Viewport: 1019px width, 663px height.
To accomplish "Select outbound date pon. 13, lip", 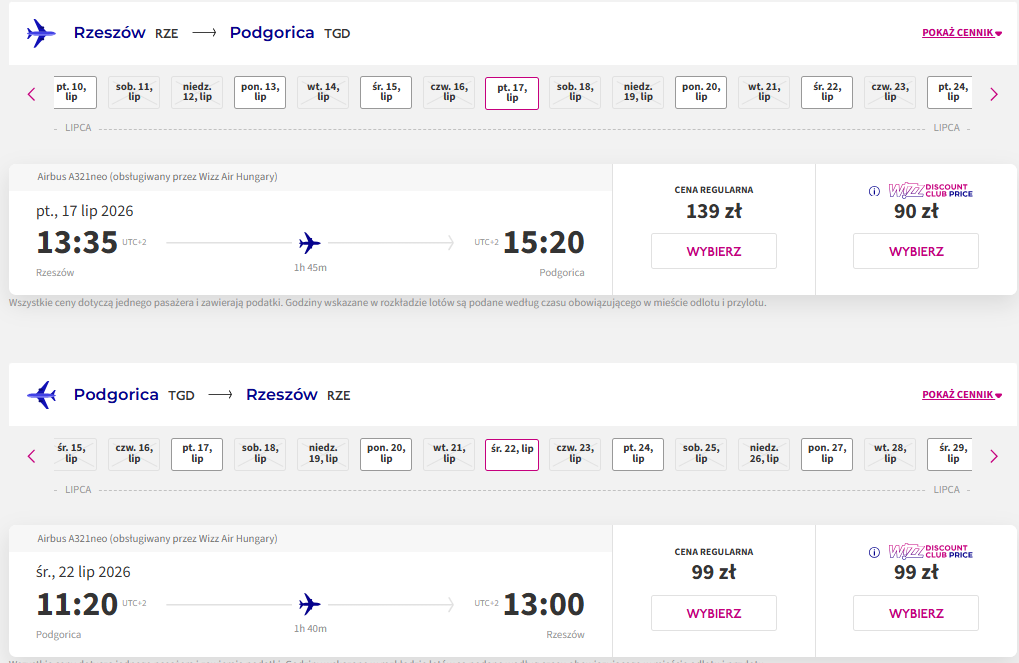I will [x=260, y=92].
